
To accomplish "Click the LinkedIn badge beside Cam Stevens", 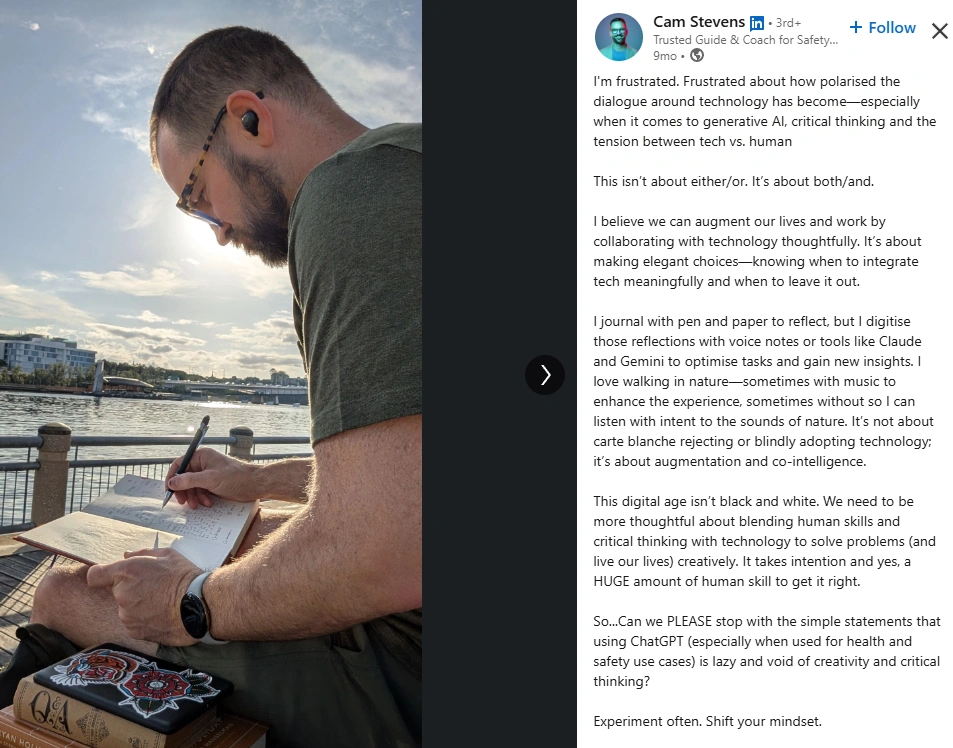I will [x=757, y=23].
